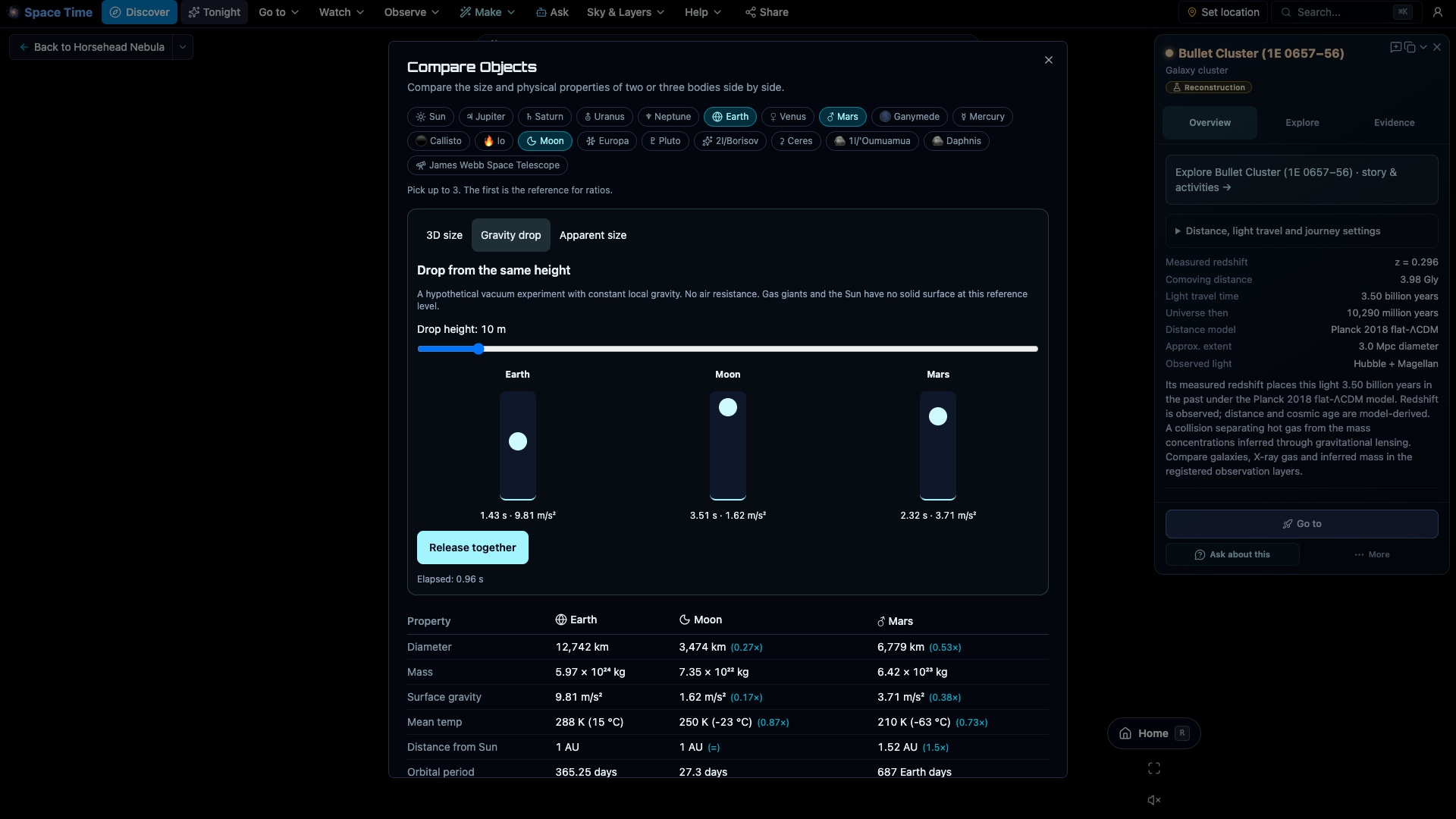The height and width of the screenshot is (819, 1456).
Task: Click the Go to button in Bullet Cluster panel
Action: coord(1301,524)
